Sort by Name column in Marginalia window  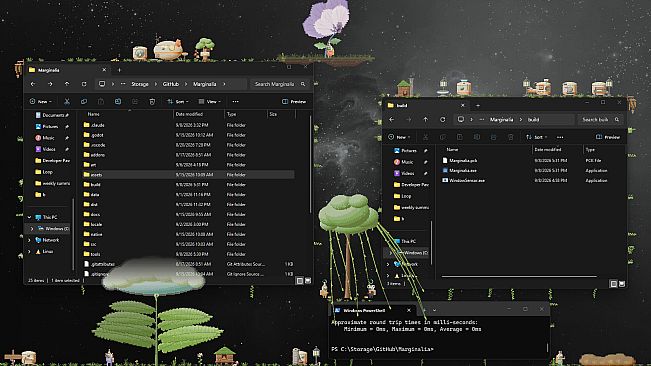pos(93,114)
